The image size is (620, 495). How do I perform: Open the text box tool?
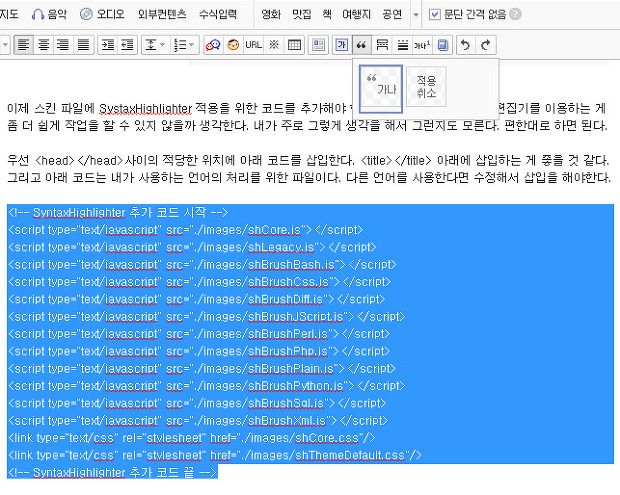pos(342,45)
